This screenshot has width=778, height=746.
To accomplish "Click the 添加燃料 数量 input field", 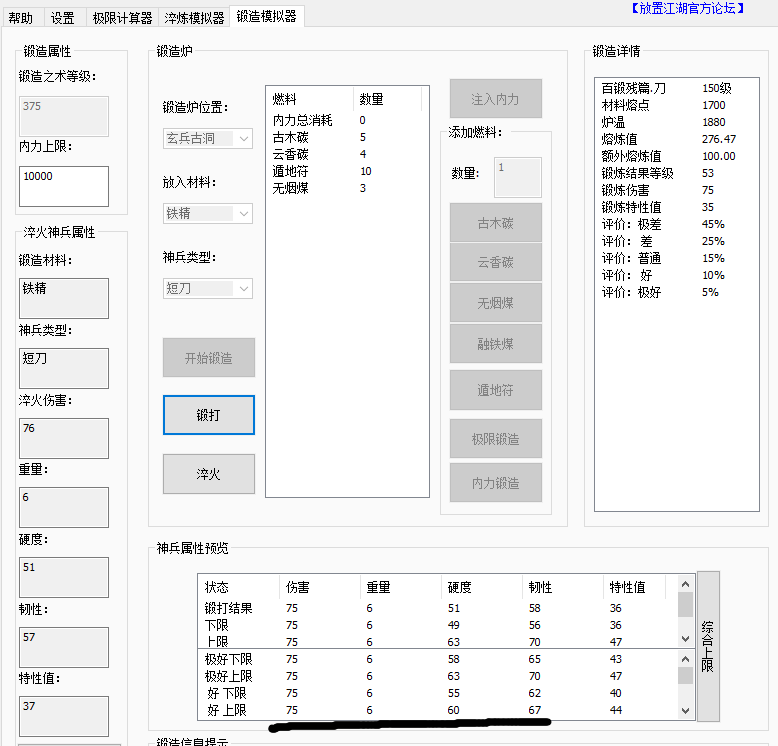I will 517,177.
